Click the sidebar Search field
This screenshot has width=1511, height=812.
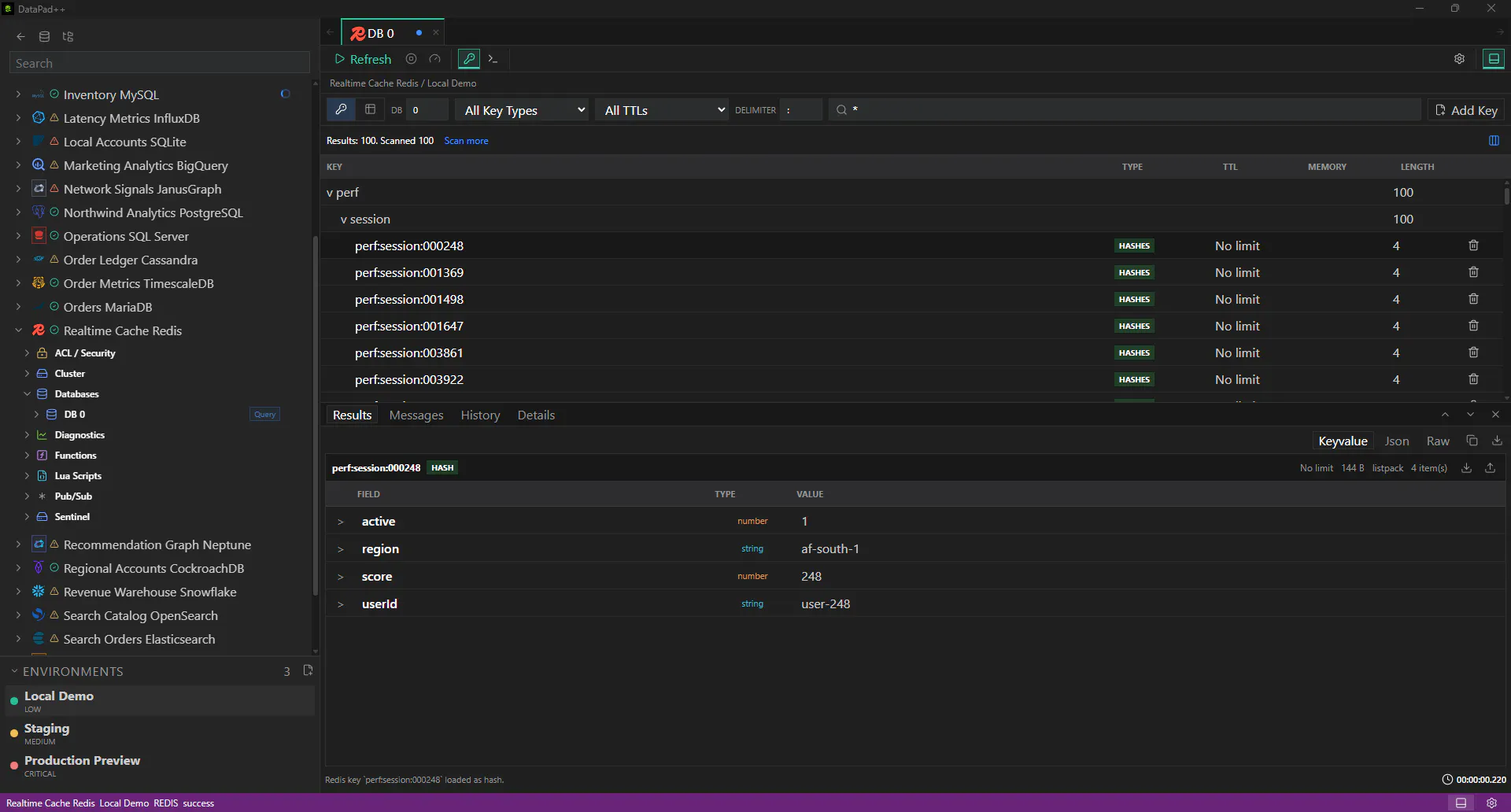(160, 63)
